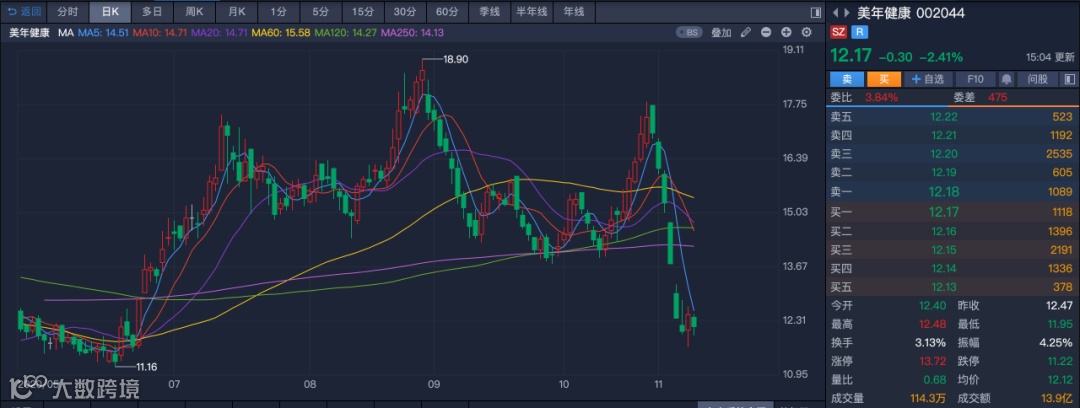The height and width of the screenshot is (408, 1080).
Task: Add stock to watchlist via +自选
Action: [x=927, y=79]
